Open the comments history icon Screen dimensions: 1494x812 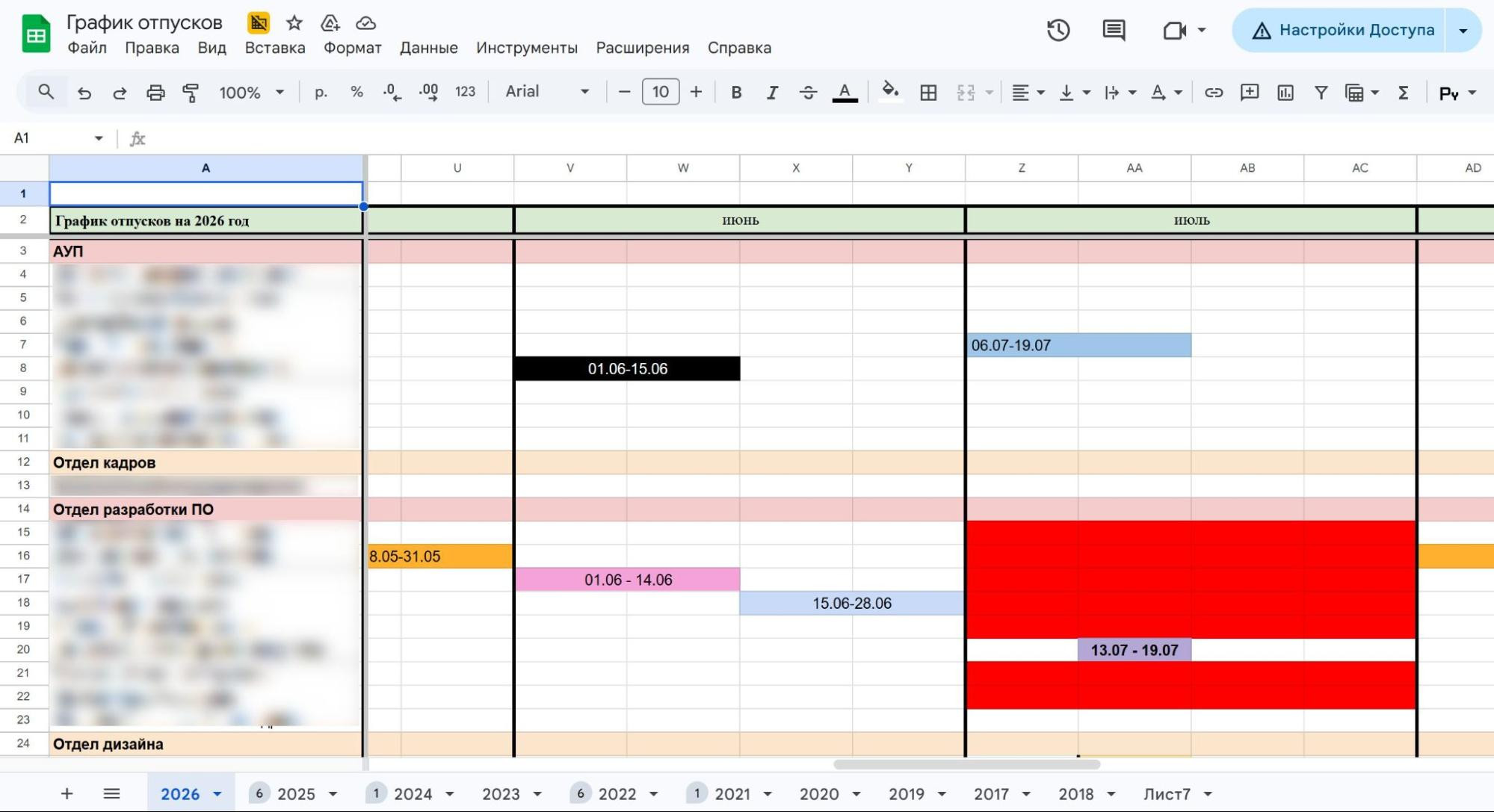(x=1114, y=31)
